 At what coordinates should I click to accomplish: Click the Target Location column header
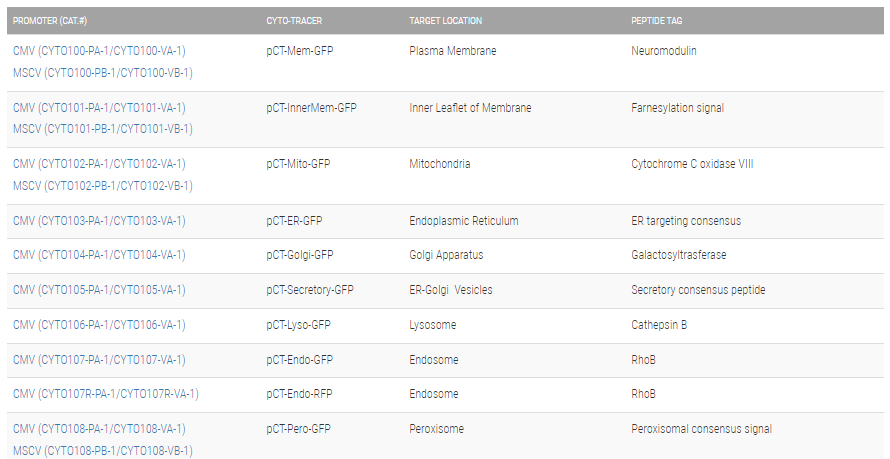[x=445, y=21]
